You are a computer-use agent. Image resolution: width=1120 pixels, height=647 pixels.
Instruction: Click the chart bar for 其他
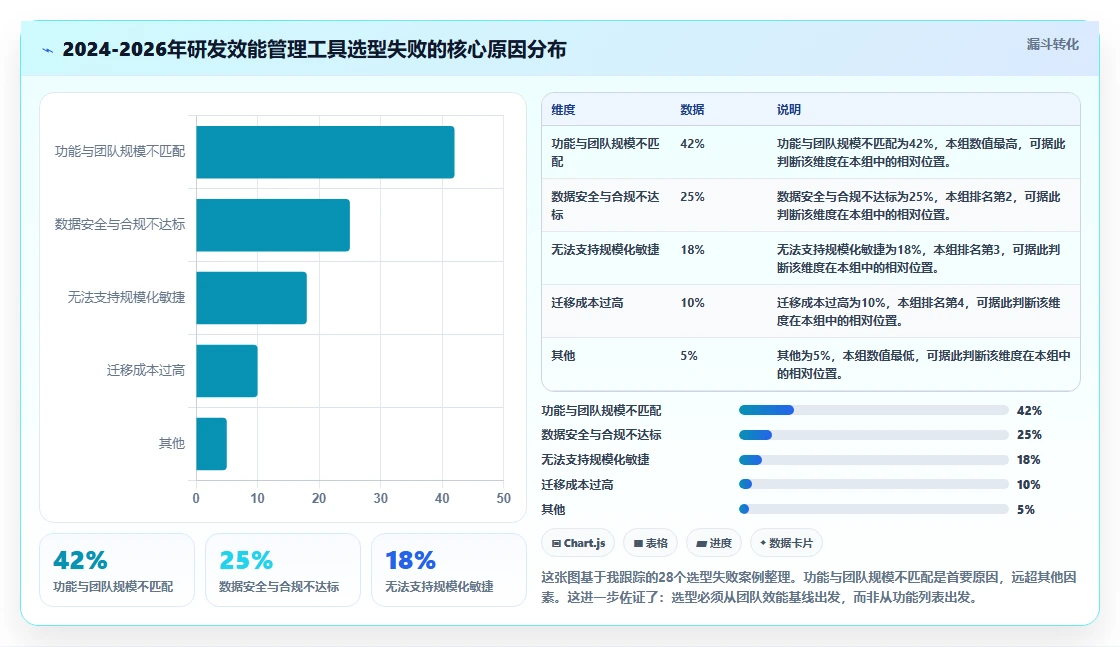tap(211, 443)
